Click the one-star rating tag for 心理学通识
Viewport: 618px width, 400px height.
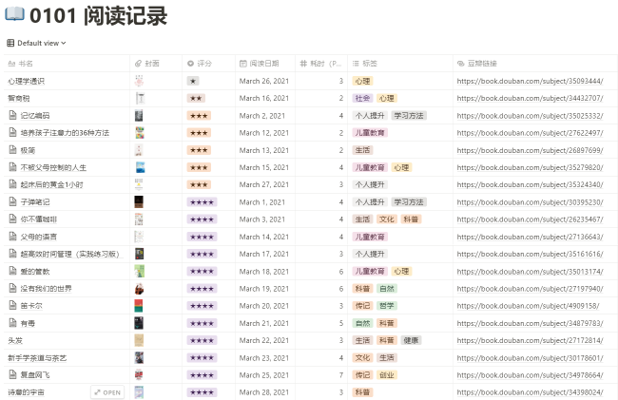(193, 81)
